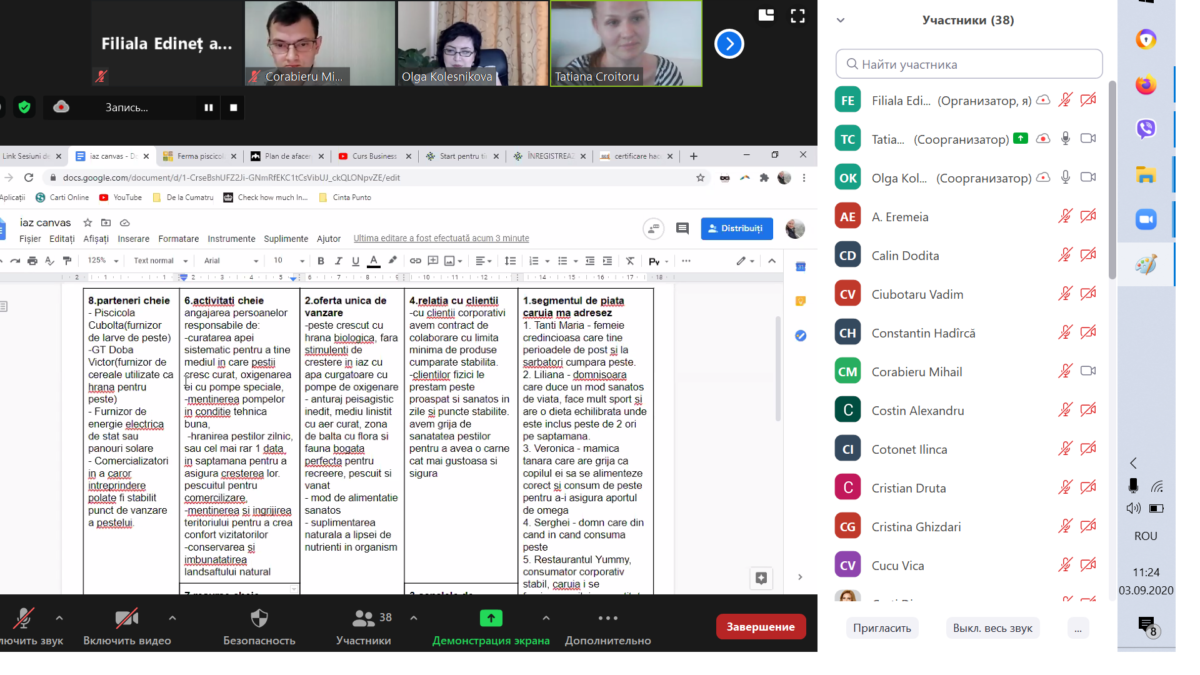Image resolution: width=1200 pixels, height=675 pixels.
Task: Click the Italic formatting icon
Action: point(338,261)
